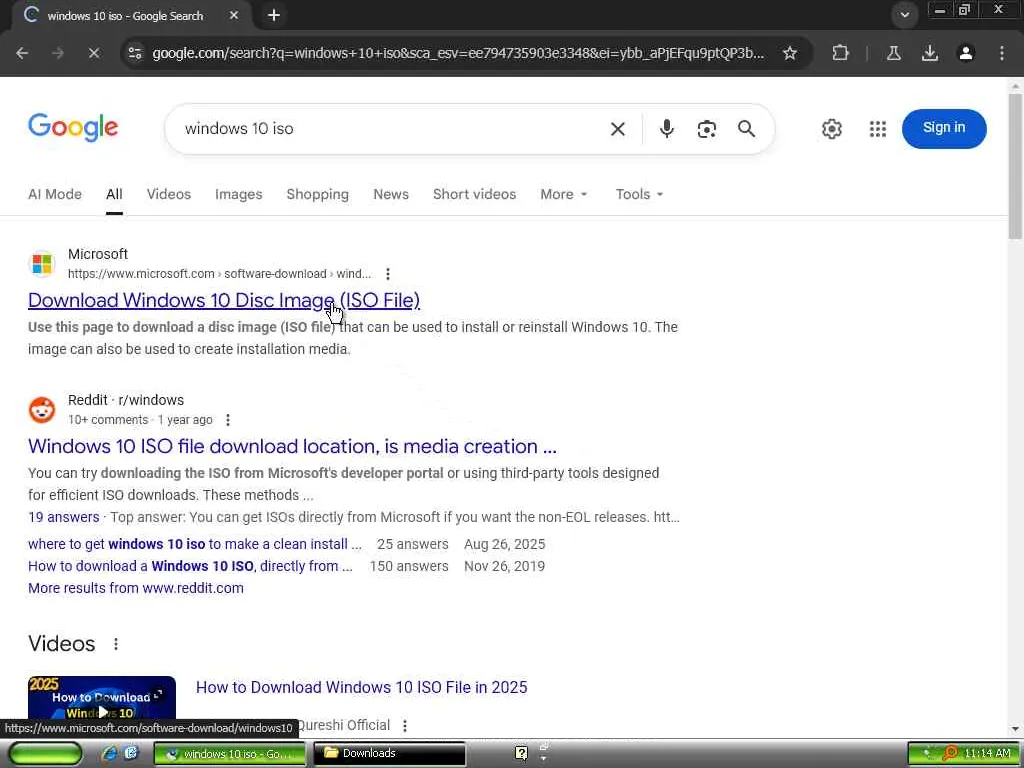Open more options for Microsoft result

point(388,274)
